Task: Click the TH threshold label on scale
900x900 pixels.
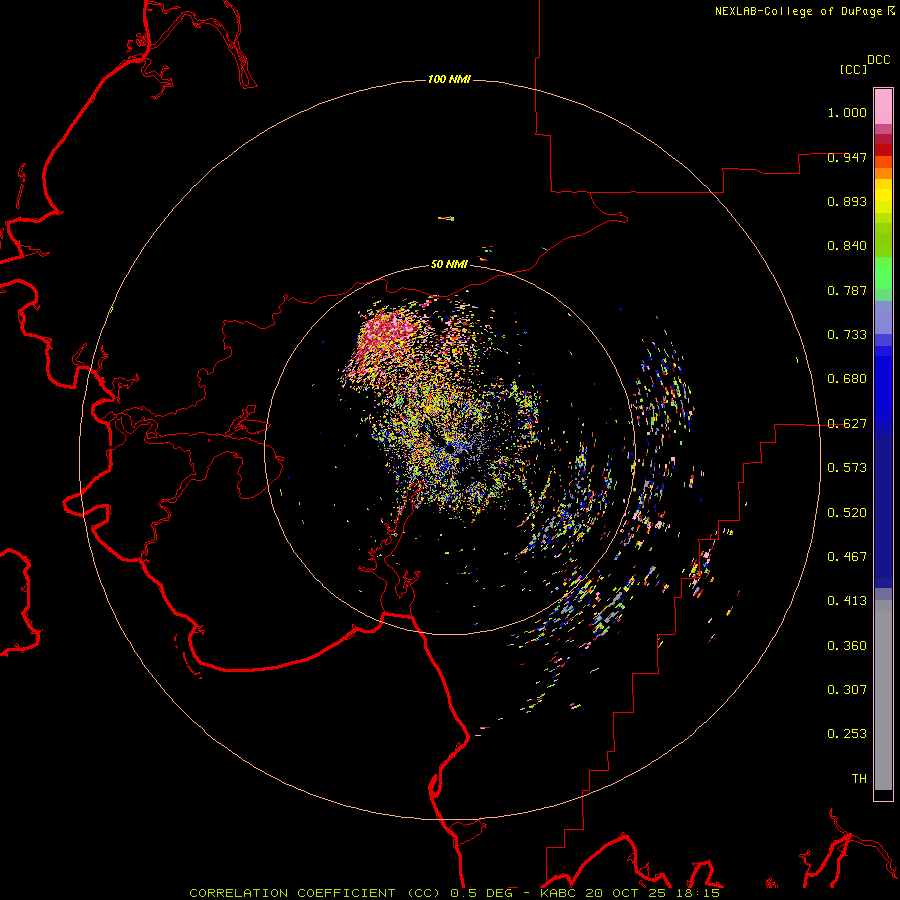Action: 859,779
